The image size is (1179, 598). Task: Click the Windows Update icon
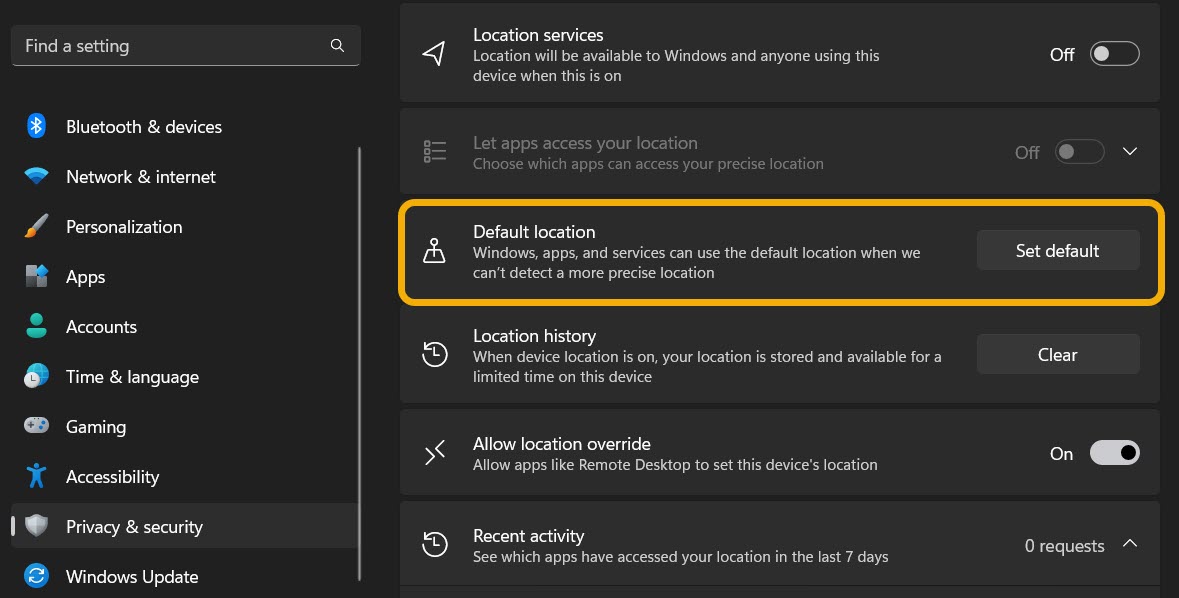pyautogui.click(x=37, y=576)
